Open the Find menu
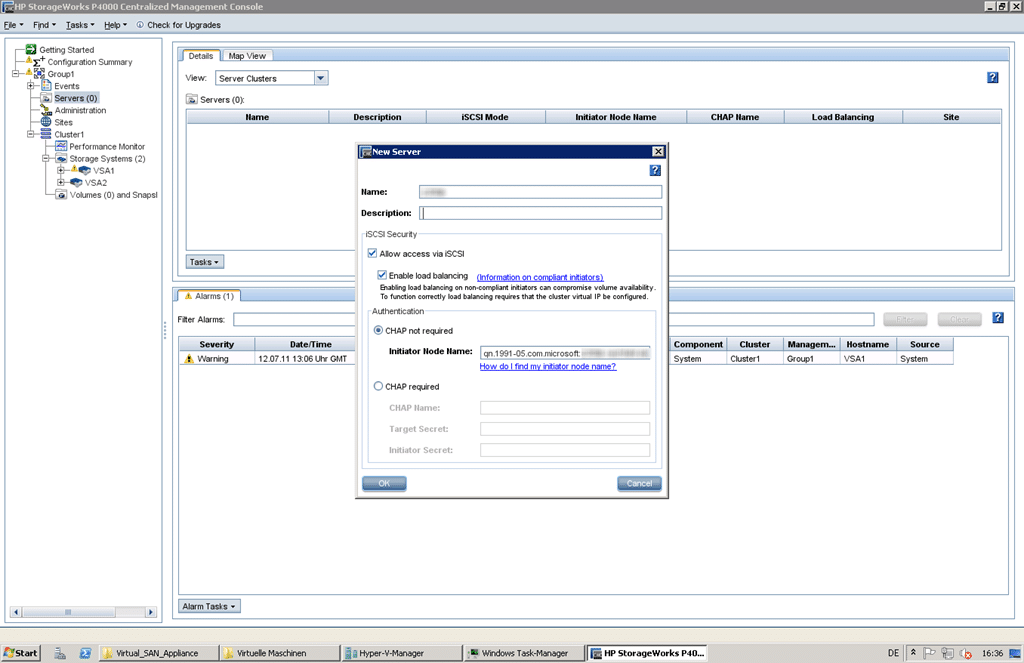Image resolution: width=1024 pixels, height=663 pixels. pos(44,25)
